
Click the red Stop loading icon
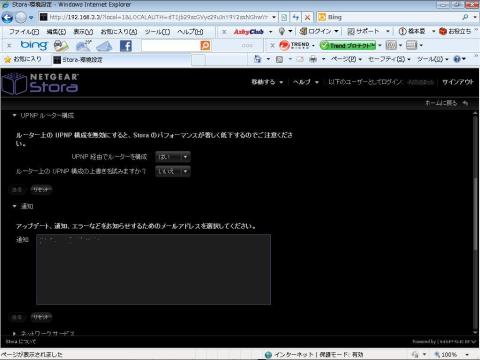pos(307,17)
